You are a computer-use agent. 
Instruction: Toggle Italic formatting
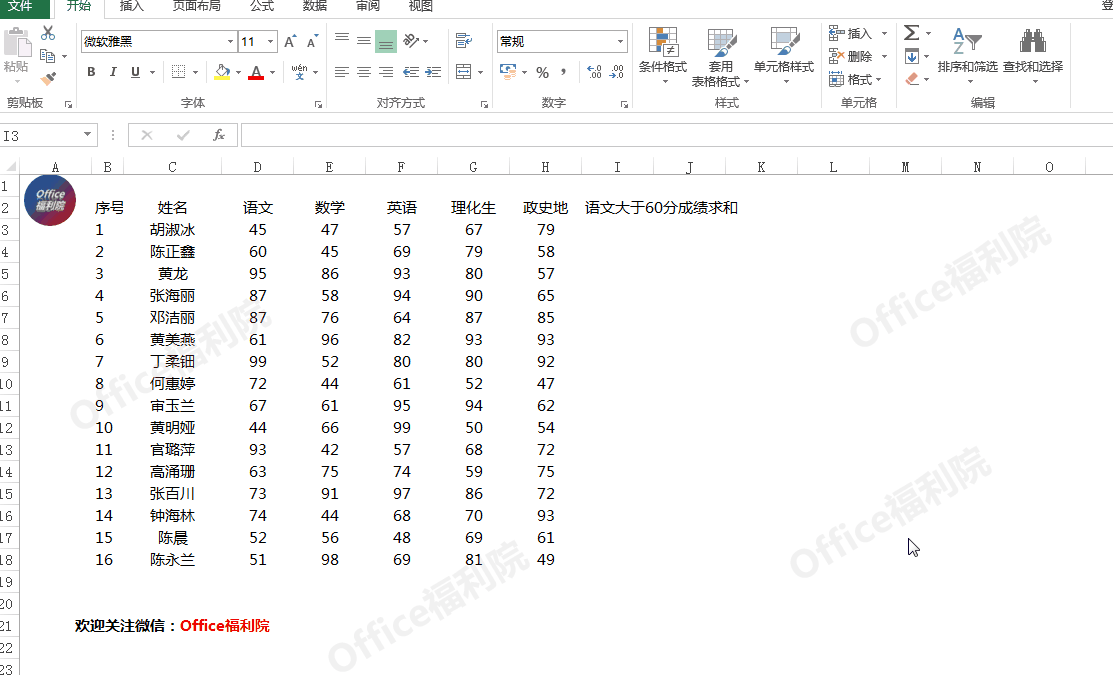pyautogui.click(x=113, y=72)
